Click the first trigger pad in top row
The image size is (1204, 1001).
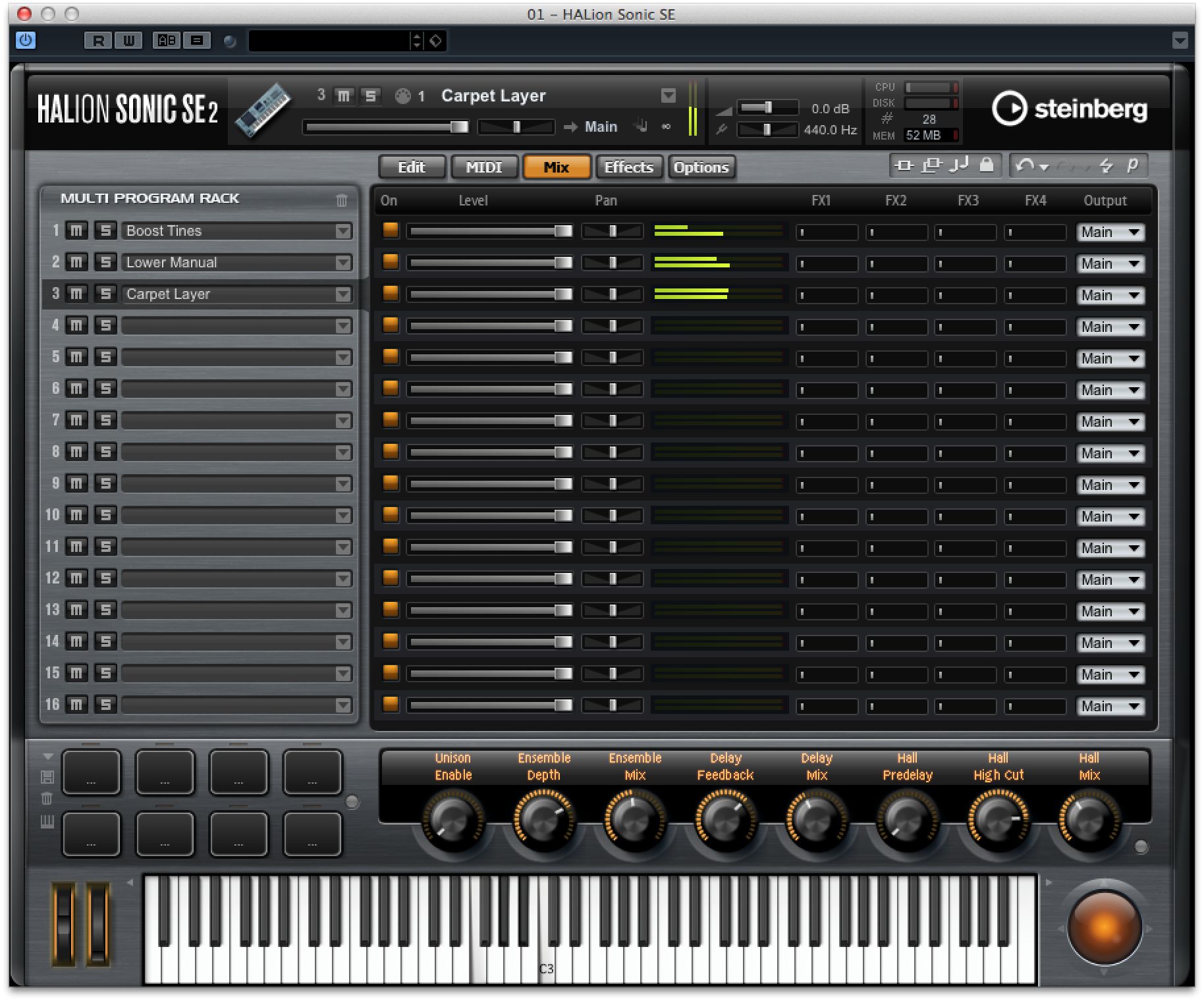point(92,772)
